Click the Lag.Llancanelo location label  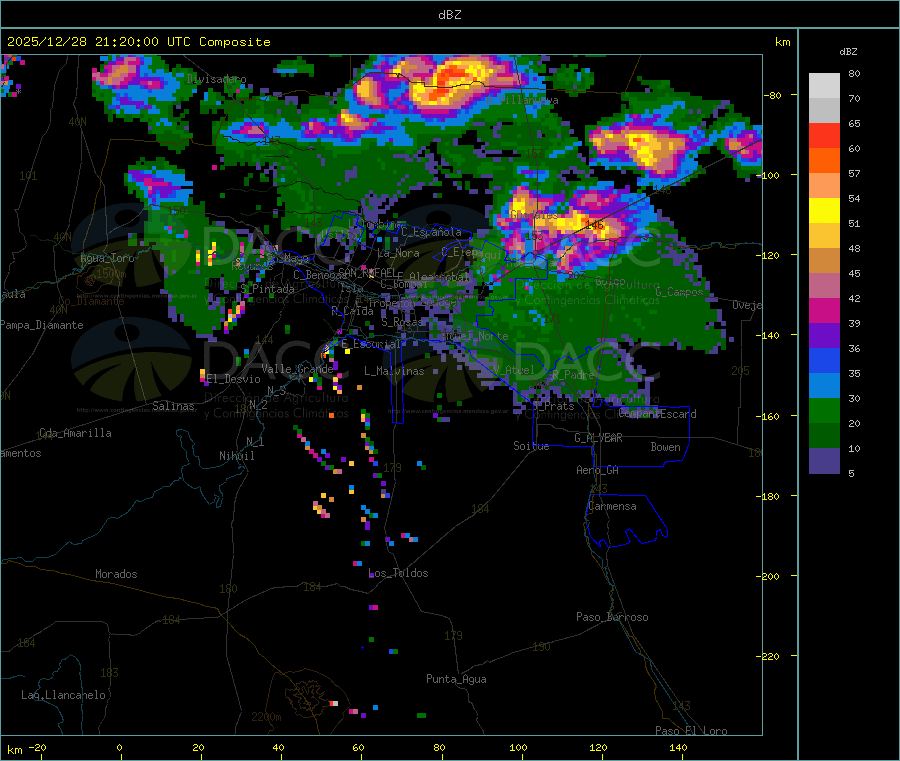[x=63, y=695]
